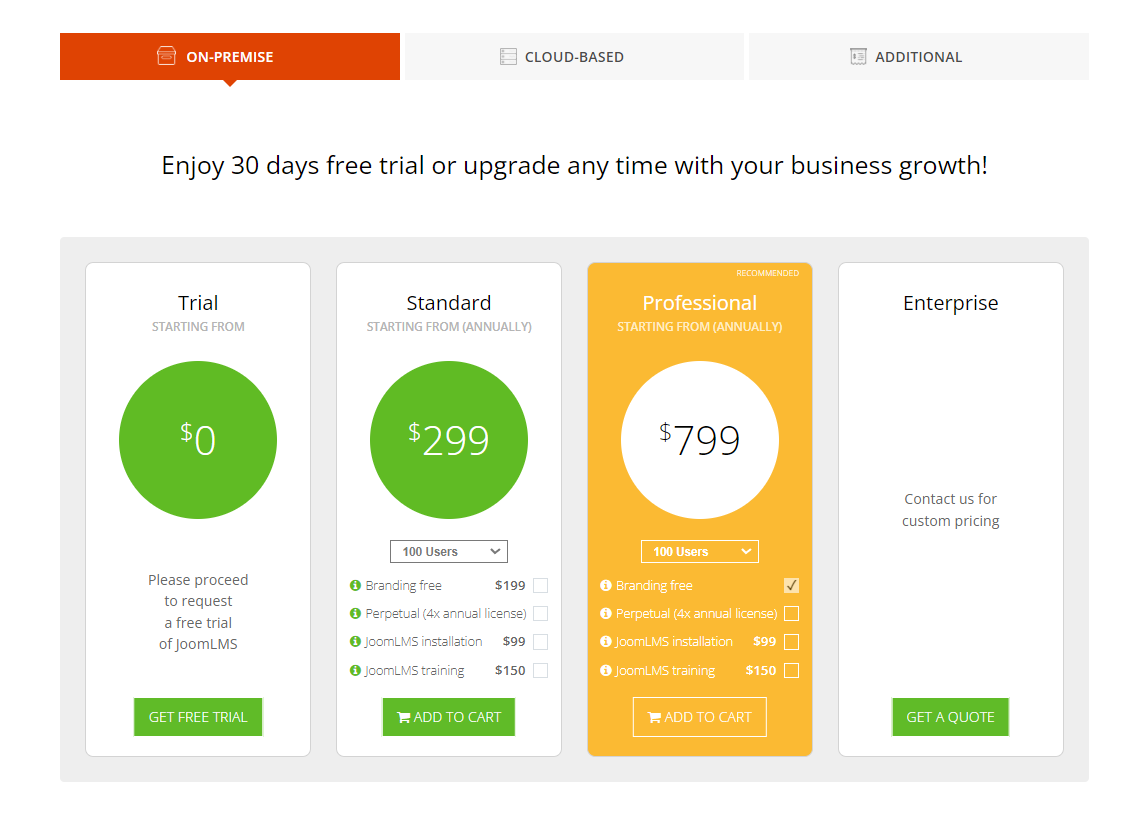Click info icon beside Professional JoomLMS installation
Viewport: 1143px width, 817px height.
point(605,642)
